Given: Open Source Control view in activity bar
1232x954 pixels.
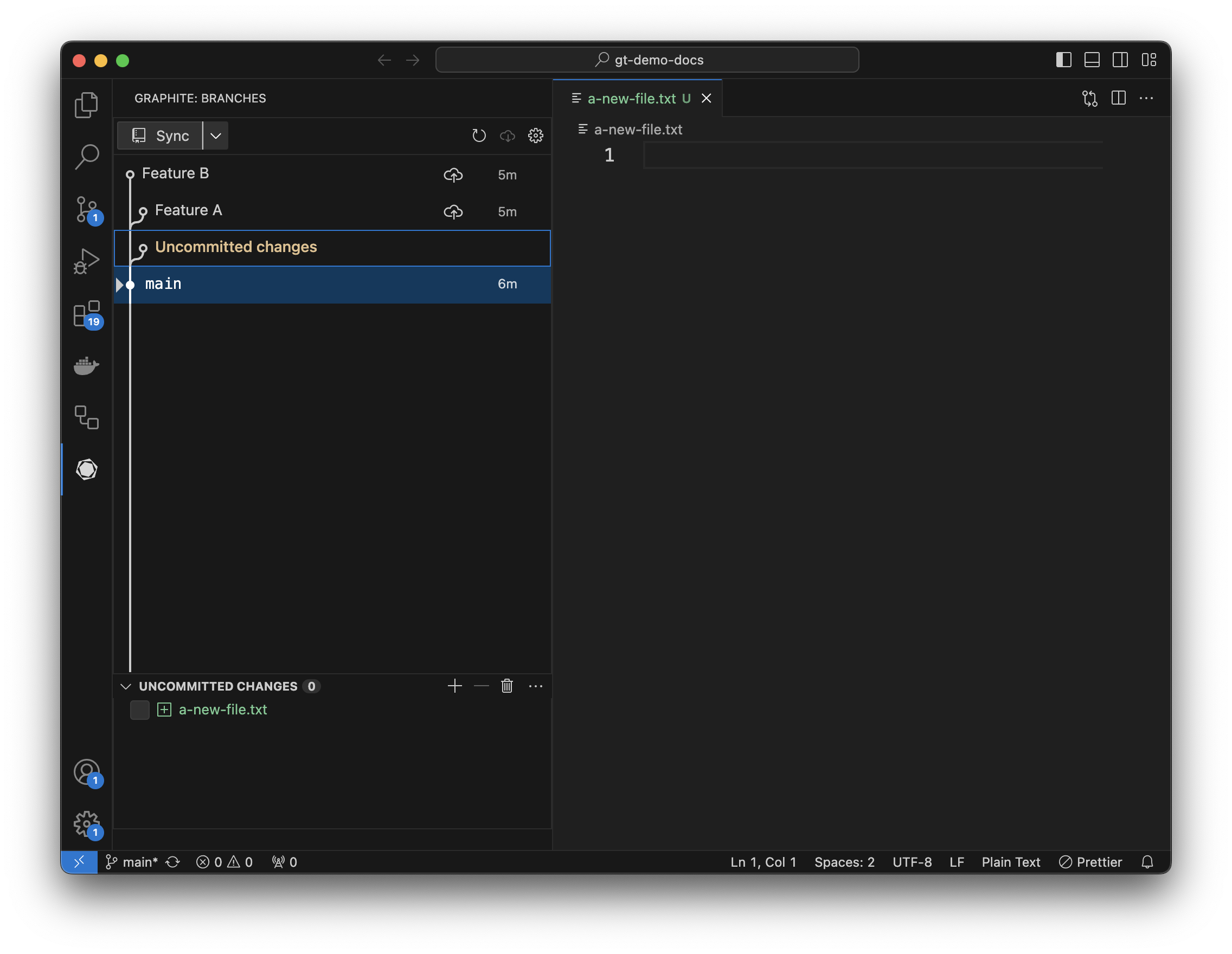Looking at the screenshot, I should pyautogui.click(x=86, y=210).
